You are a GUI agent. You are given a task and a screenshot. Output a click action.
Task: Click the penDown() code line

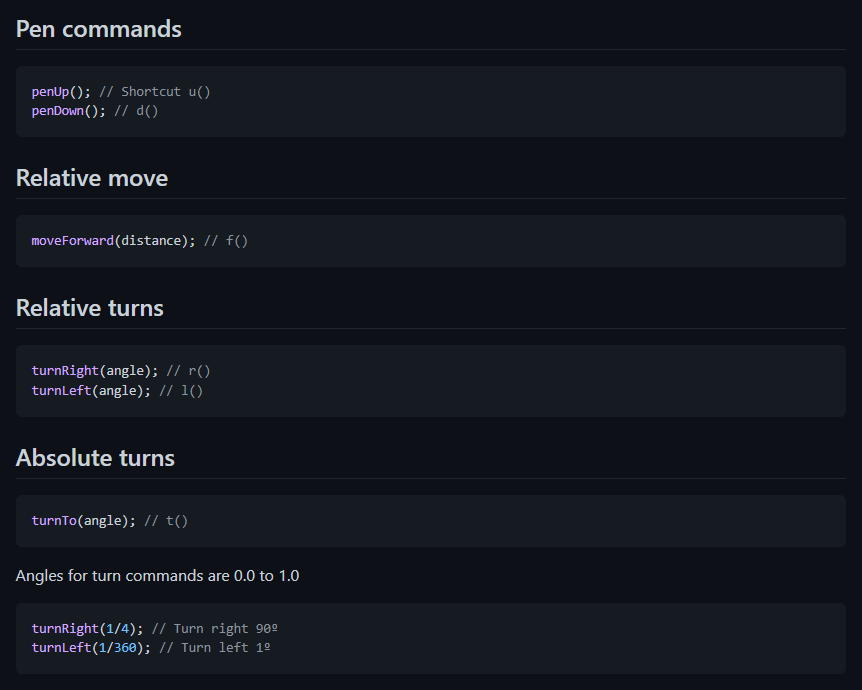(x=95, y=111)
